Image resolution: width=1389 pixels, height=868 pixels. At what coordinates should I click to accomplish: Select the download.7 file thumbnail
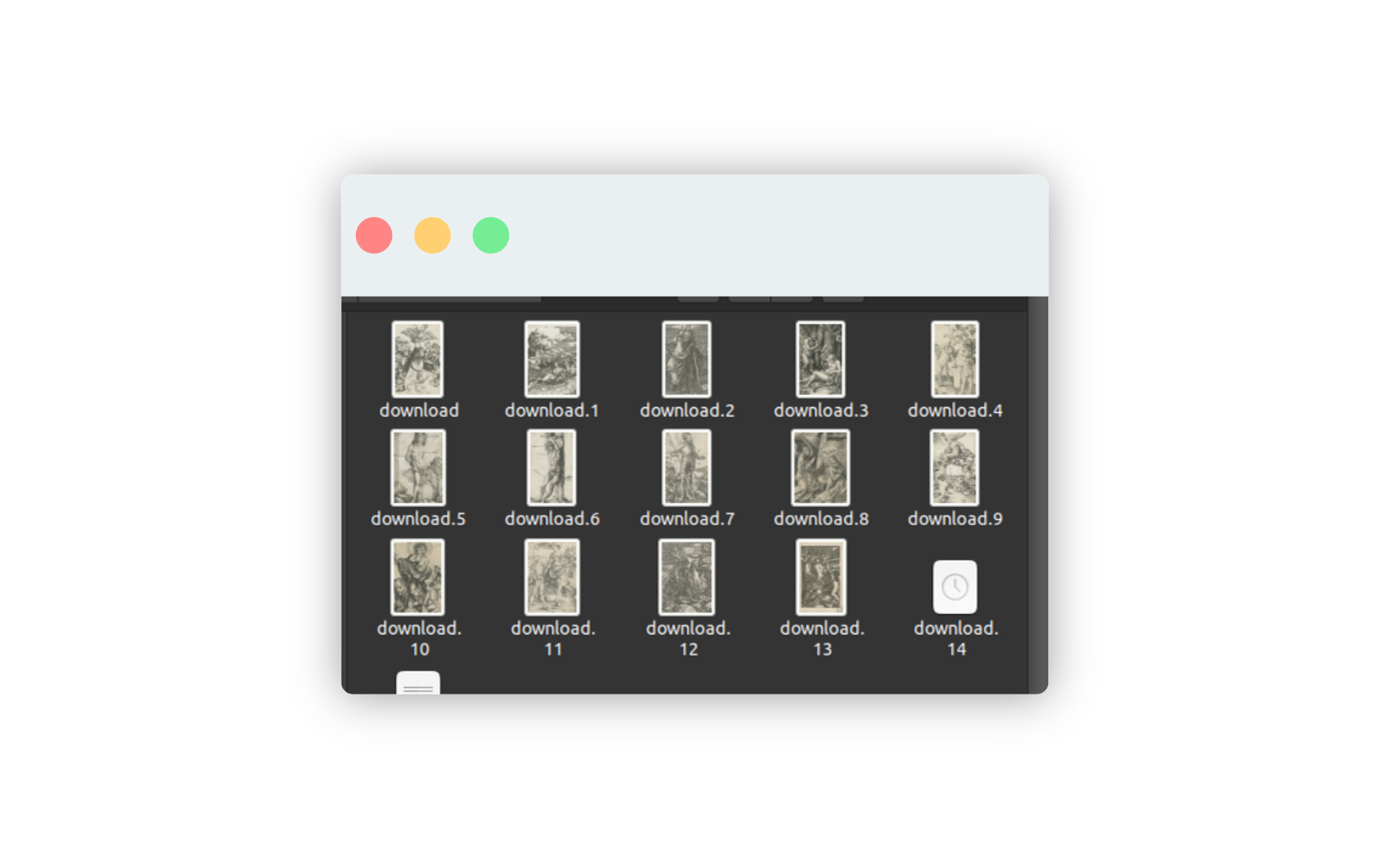click(687, 468)
